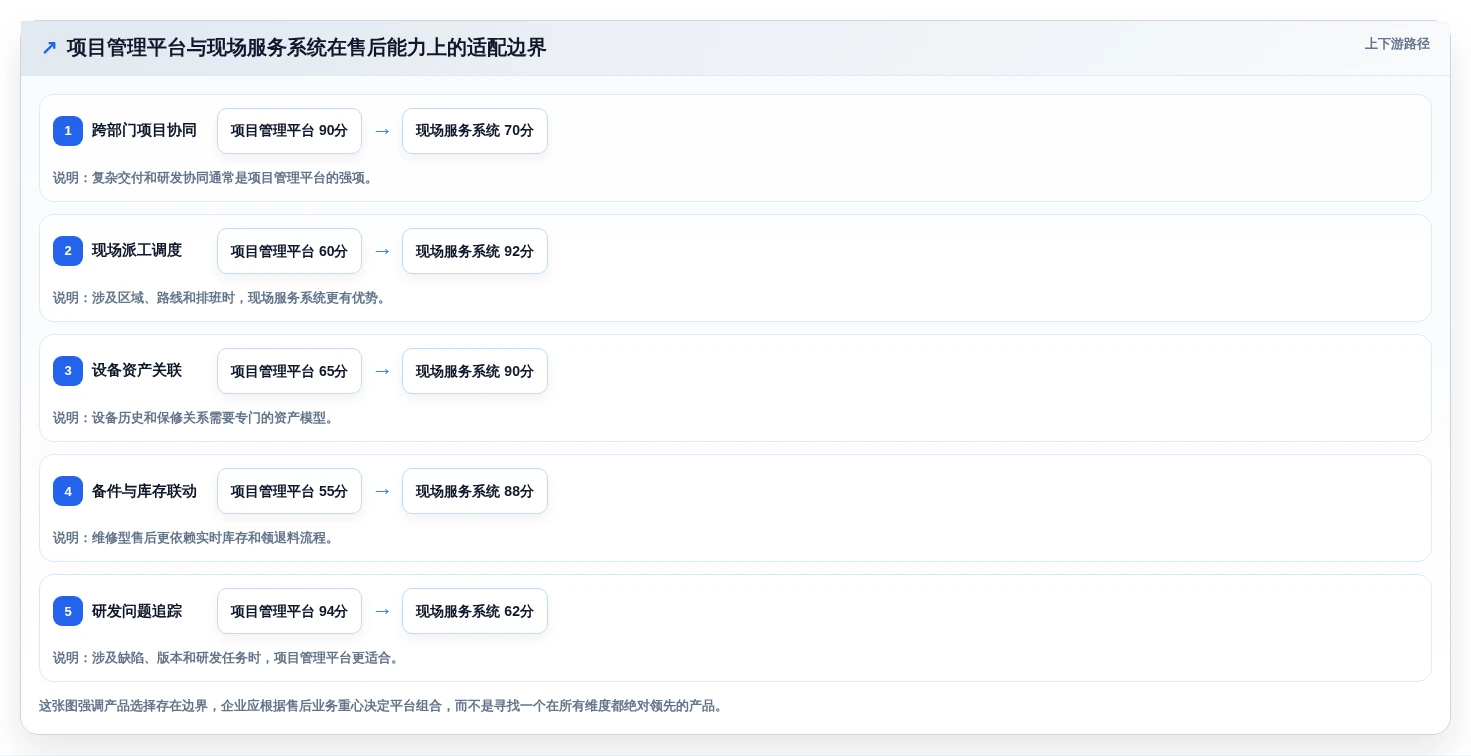Click the 项目管理平台 55分 box

pyautogui.click(x=289, y=491)
